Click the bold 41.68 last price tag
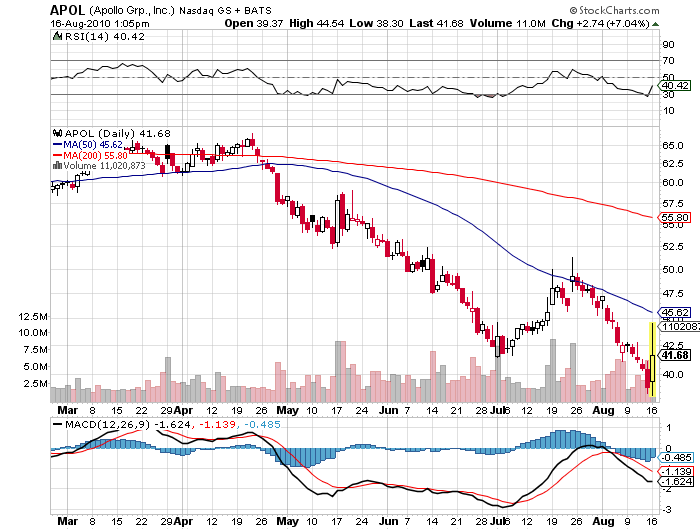The width and height of the screenshot is (700, 530). click(x=675, y=355)
